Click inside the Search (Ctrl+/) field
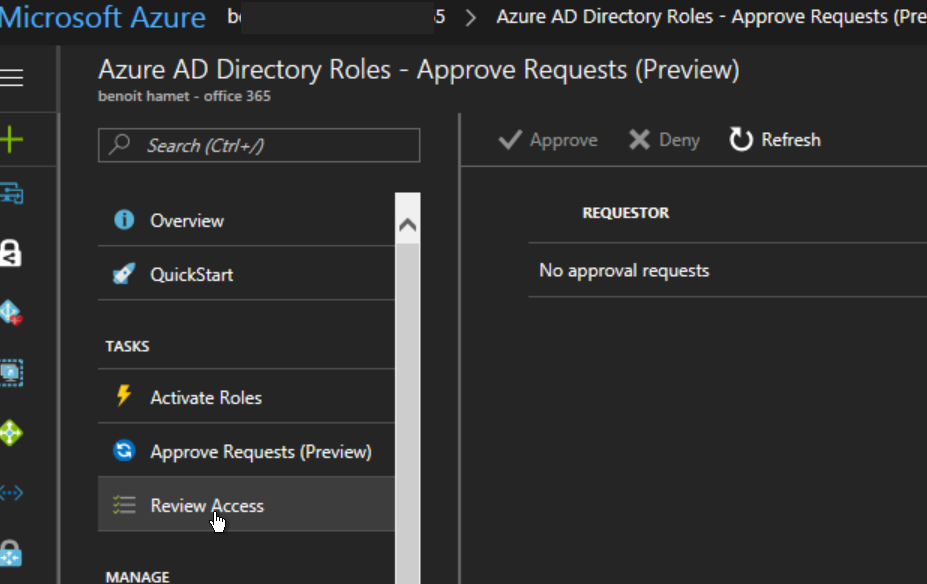The image size is (927, 584). click(x=260, y=145)
